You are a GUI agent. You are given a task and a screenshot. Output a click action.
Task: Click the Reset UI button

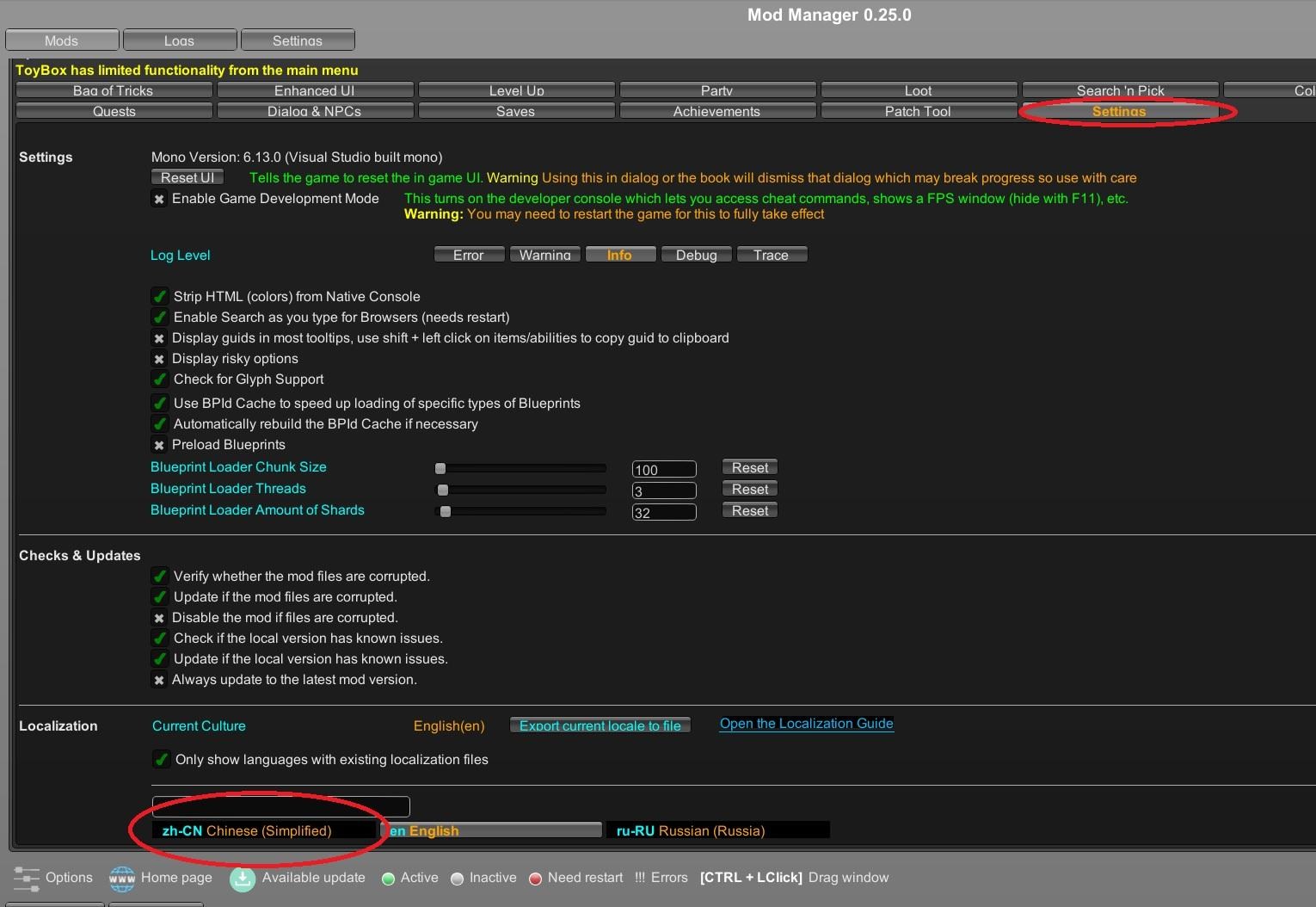click(187, 176)
